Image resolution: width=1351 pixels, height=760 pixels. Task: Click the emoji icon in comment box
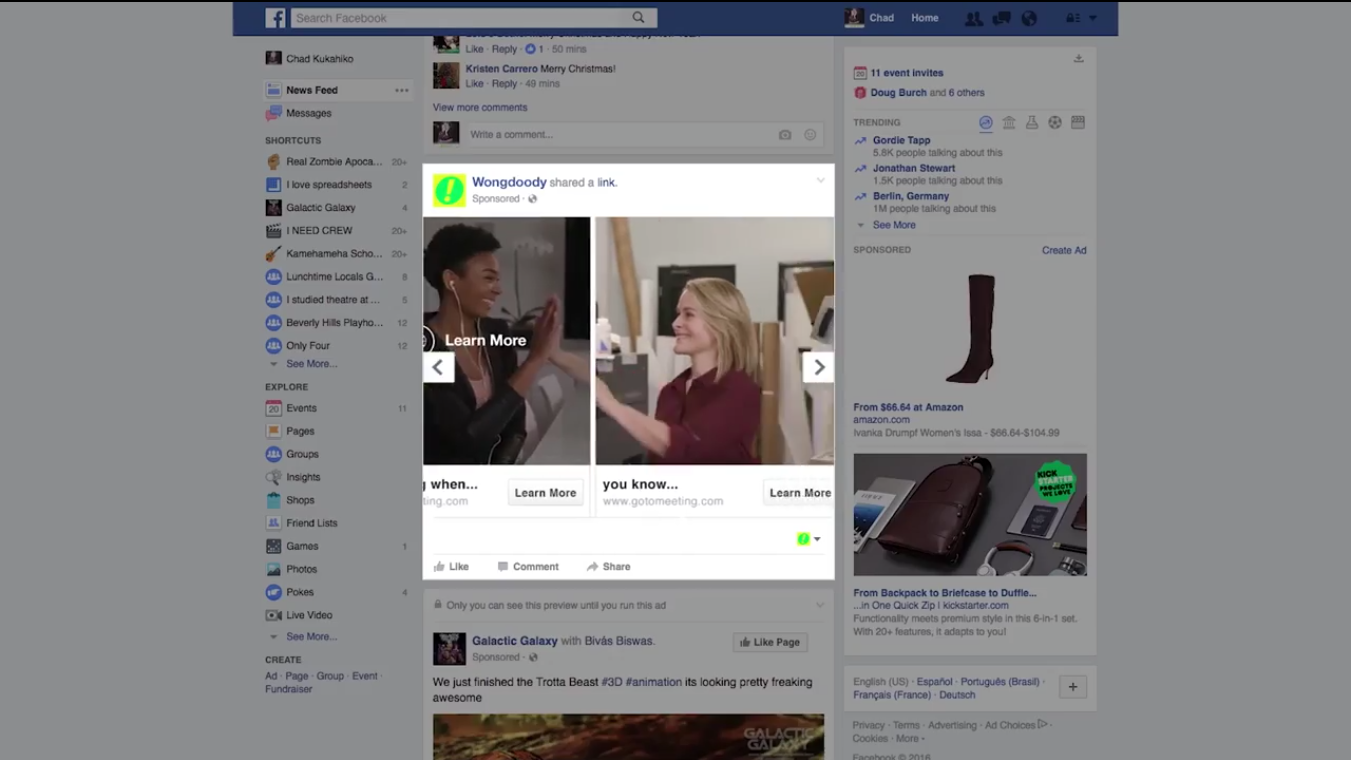pos(811,135)
